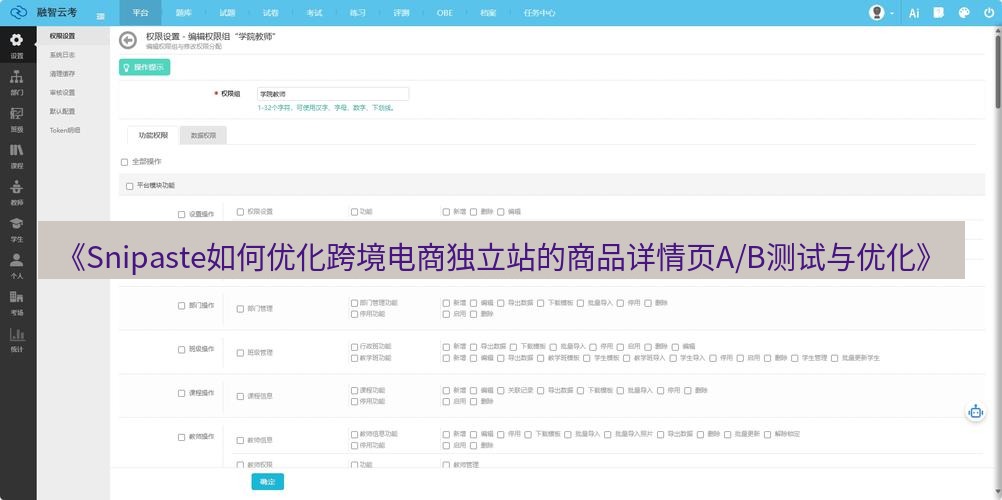Open the 档案 top menu
Image resolution: width=1002 pixels, height=500 pixels.
click(x=488, y=13)
